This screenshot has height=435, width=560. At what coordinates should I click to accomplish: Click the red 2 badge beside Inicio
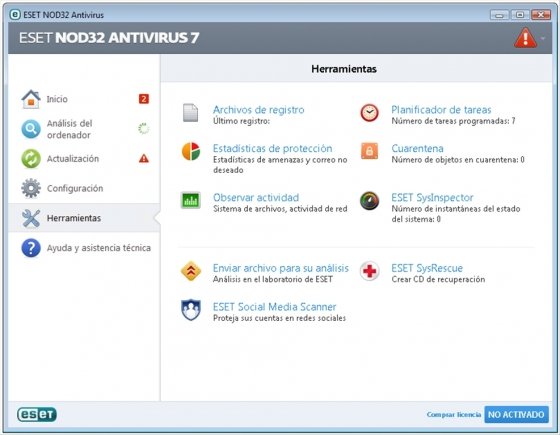[144, 99]
